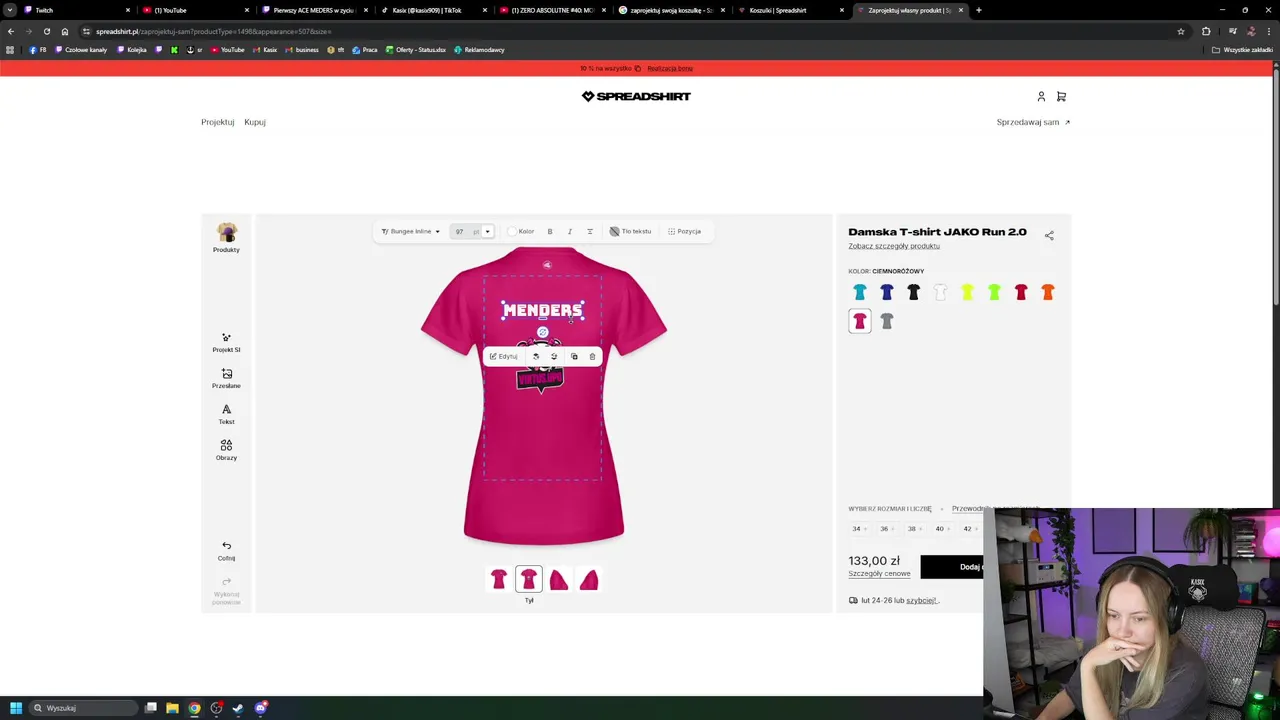The image size is (1280, 720).
Task: Choose the navy blue shirt color
Action: 887,292
